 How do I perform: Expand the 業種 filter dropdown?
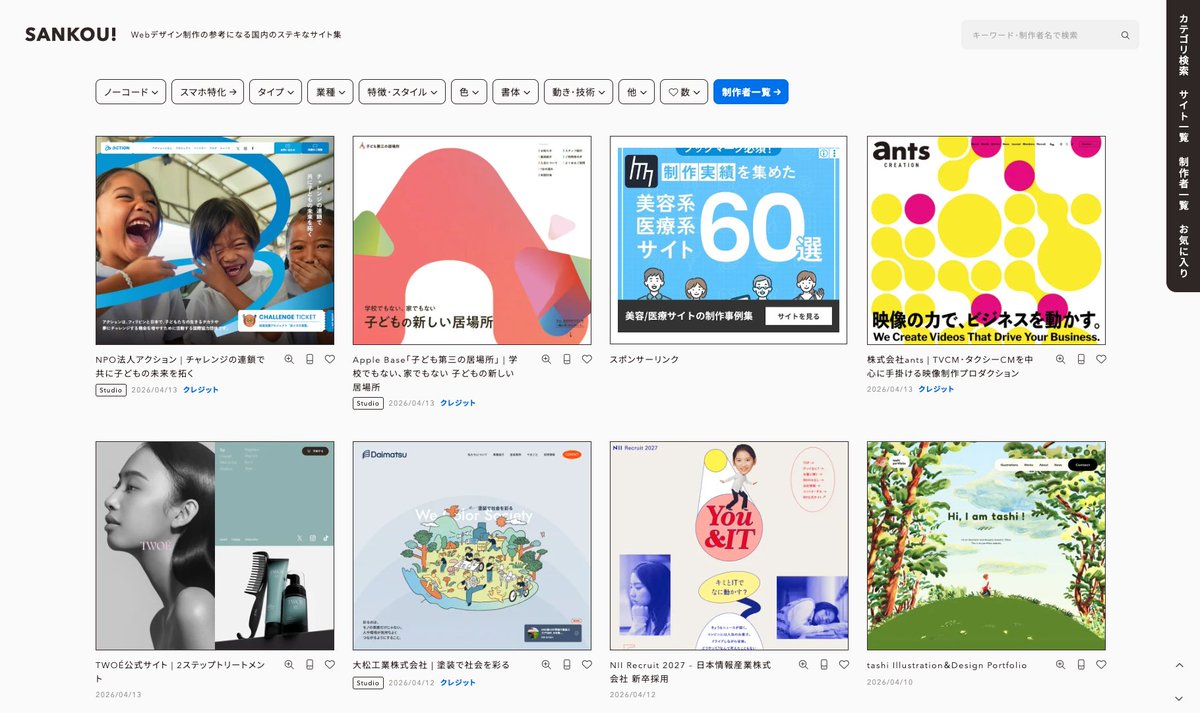(330, 92)
